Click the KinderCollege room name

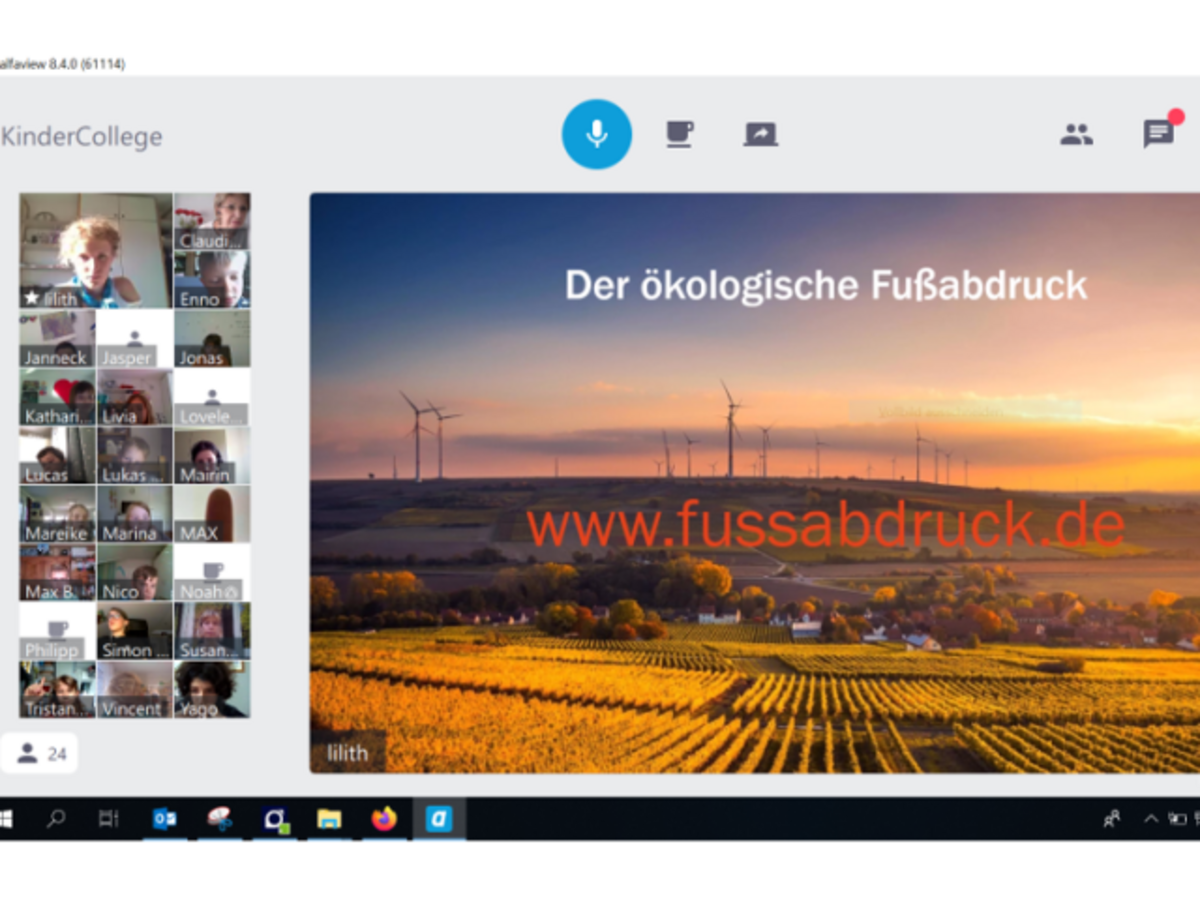coord(81,137)
